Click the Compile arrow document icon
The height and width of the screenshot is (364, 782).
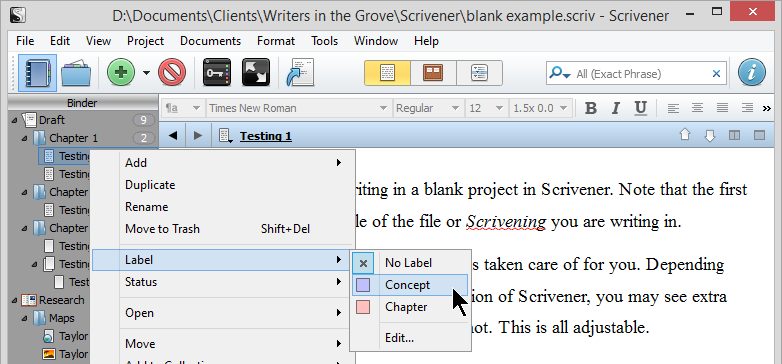click(x=300, y=73)
